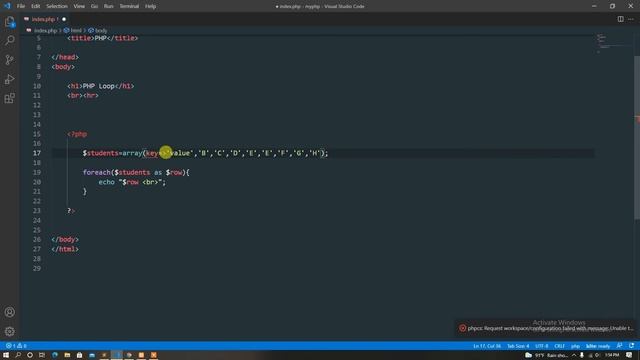640x360 pixels.
Task: Open the File menu
Action: 21,6
